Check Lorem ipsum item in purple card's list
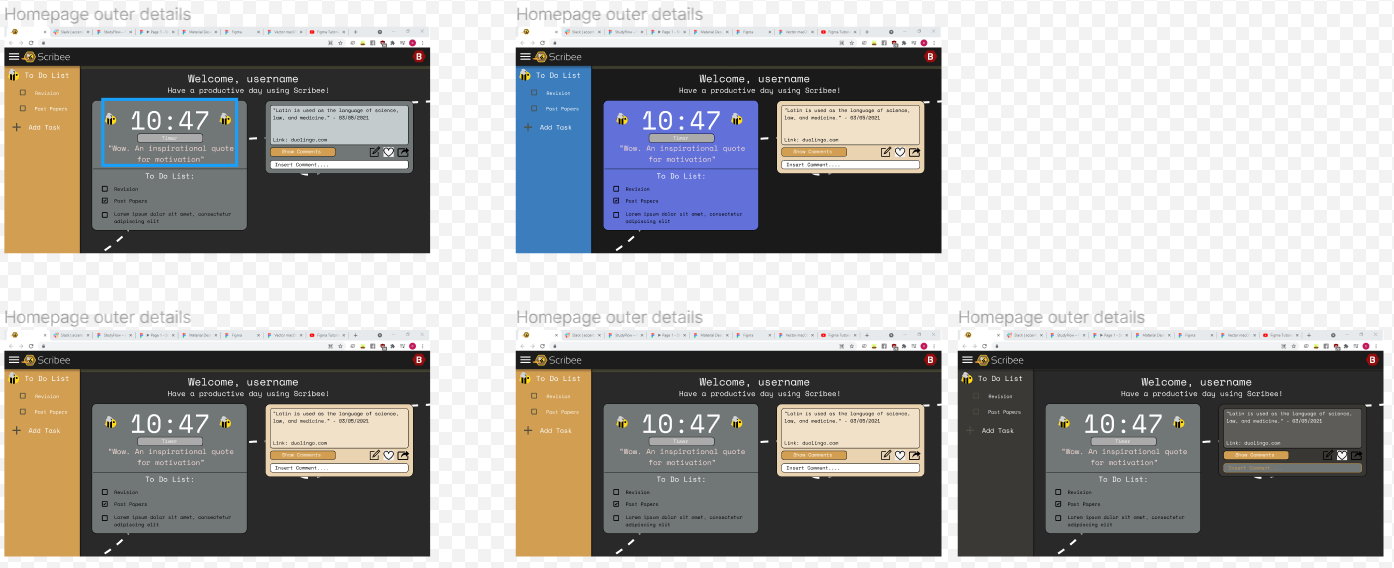Image resolution: width=1394 pixels, height=568 pixels. [x=616, y=214]
